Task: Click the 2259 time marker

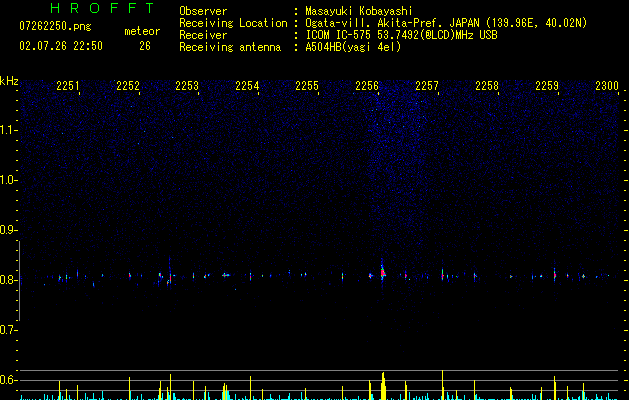Action: (547, 86)
